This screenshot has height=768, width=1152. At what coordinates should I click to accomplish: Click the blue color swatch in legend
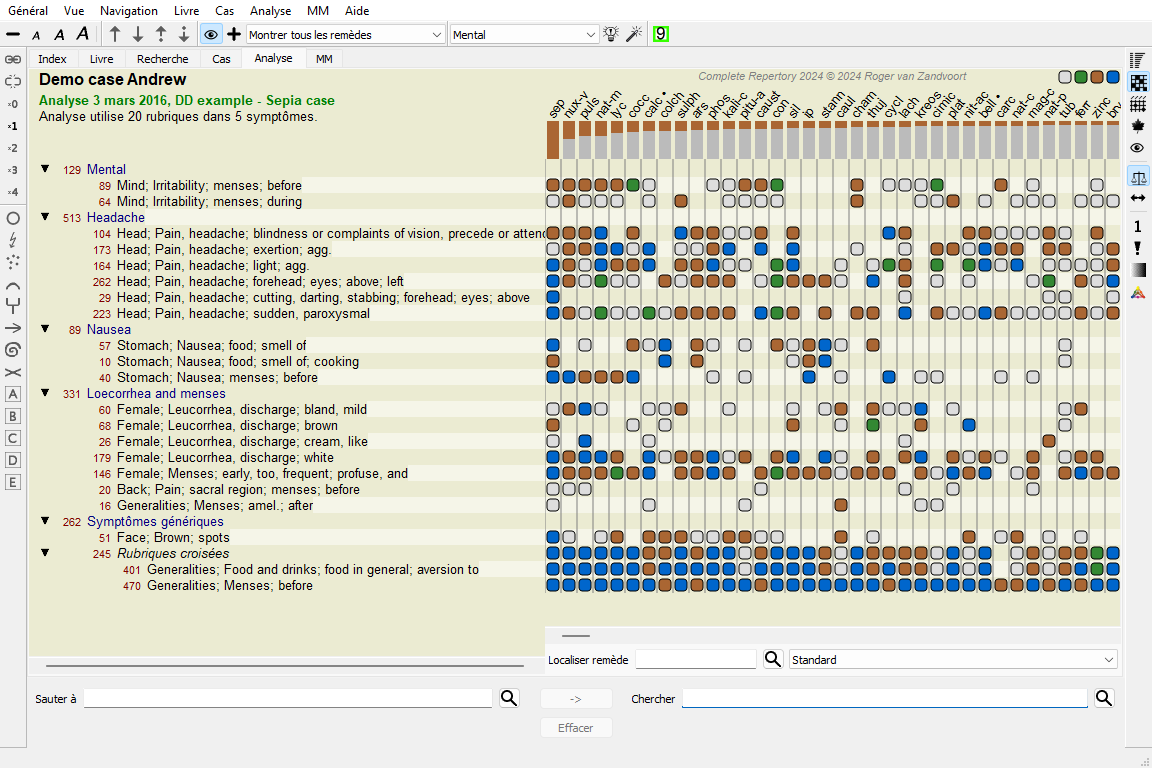click(x=1113, y=77)
